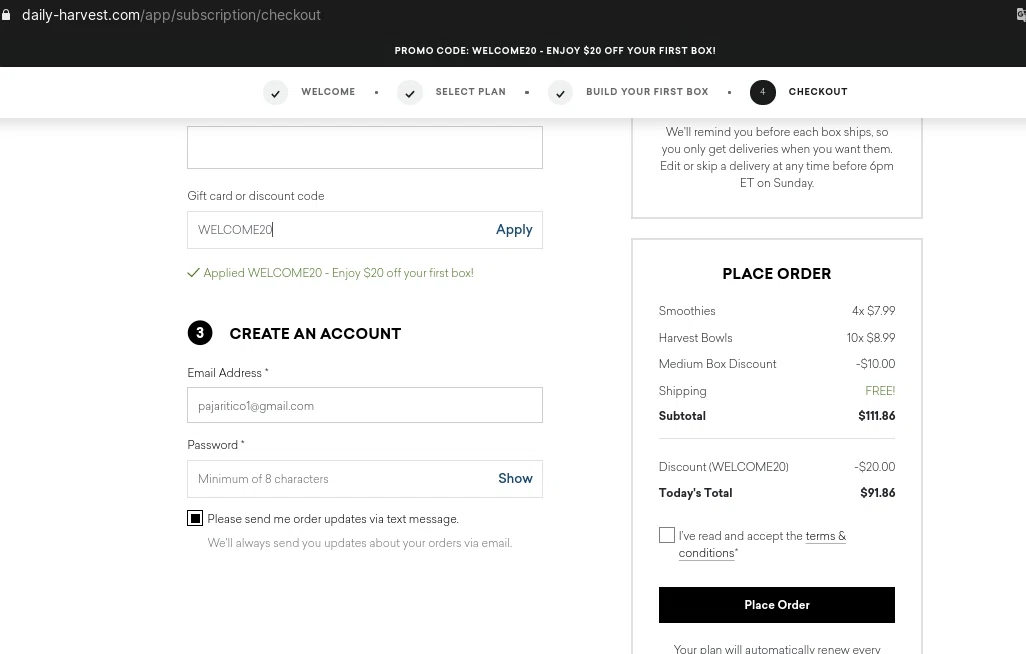
Task: Apply the discount code
Action: 514,229
